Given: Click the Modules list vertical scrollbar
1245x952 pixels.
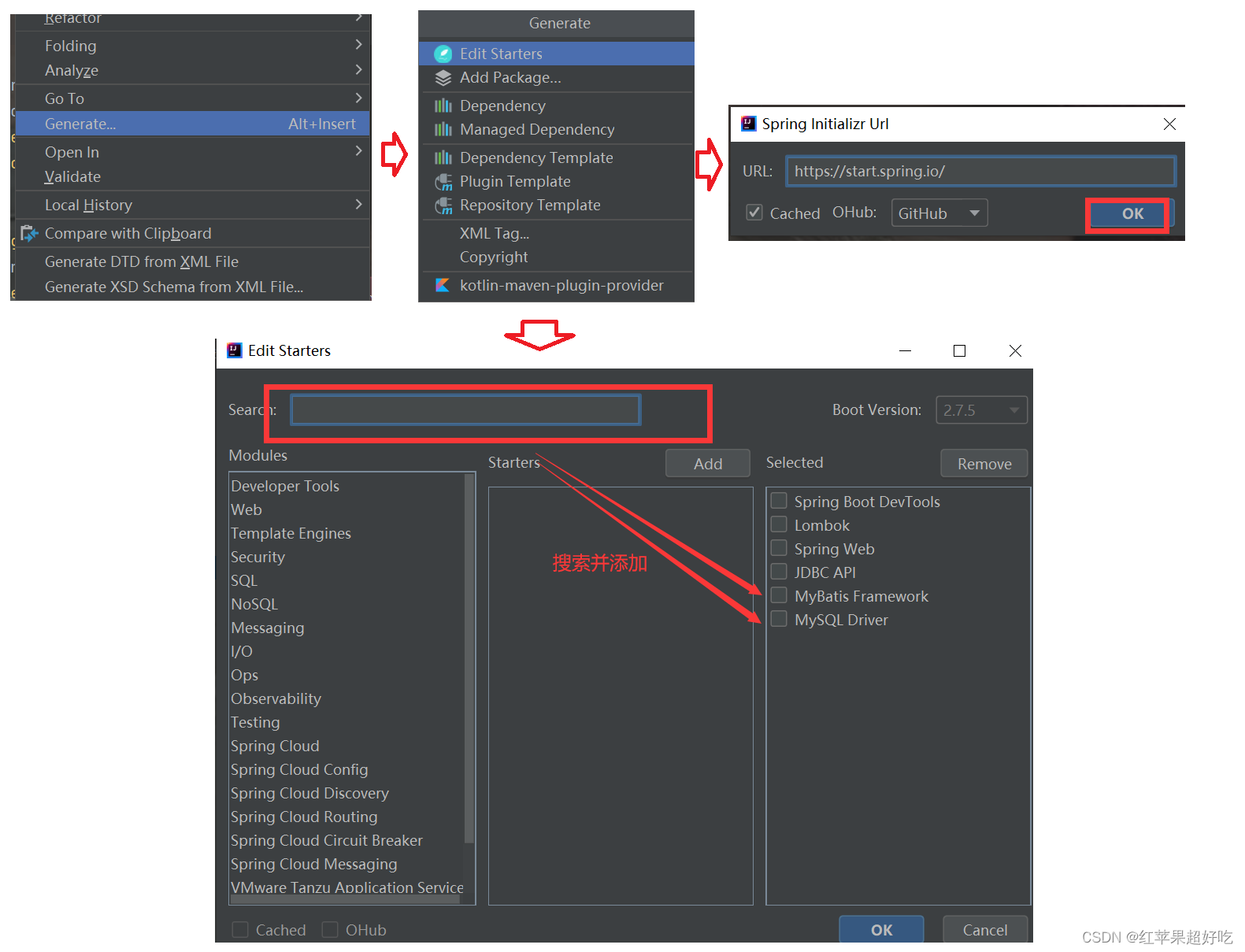Looking at the screenshot, I should point(469,658).
